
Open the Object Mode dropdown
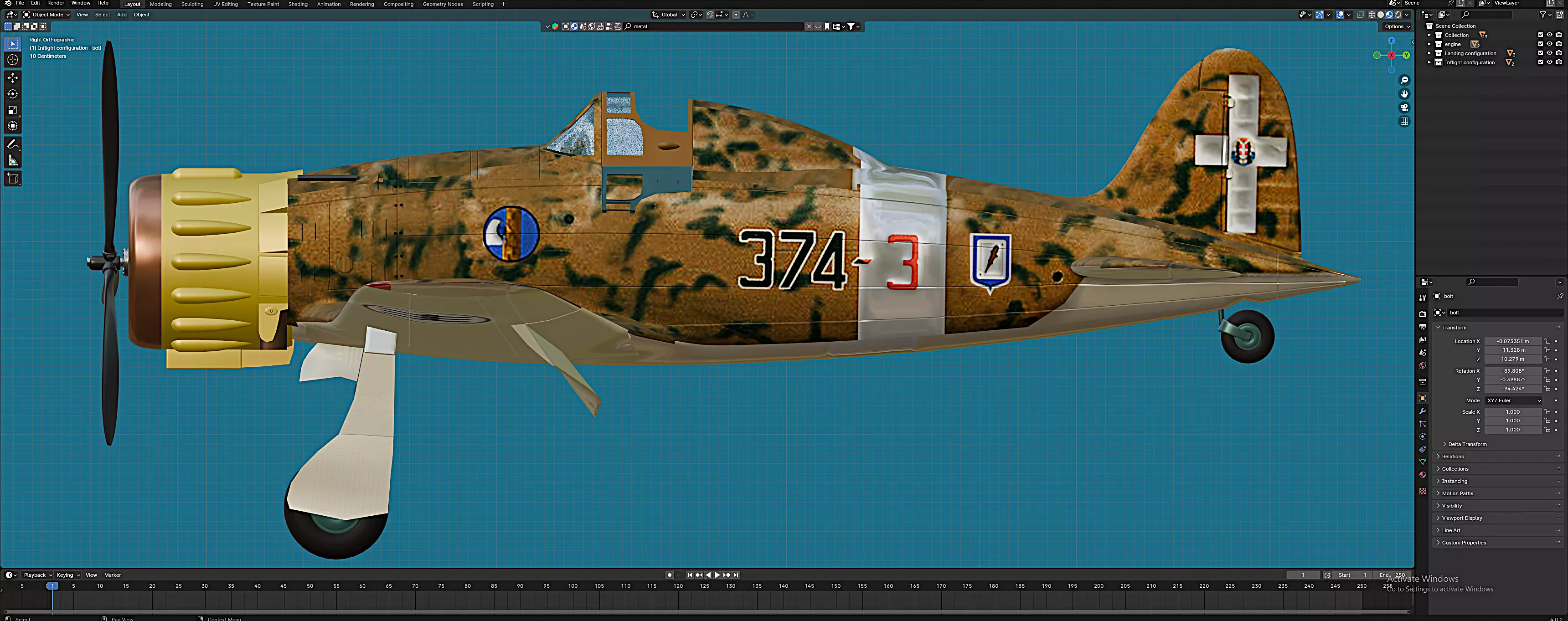pos(46,15)
